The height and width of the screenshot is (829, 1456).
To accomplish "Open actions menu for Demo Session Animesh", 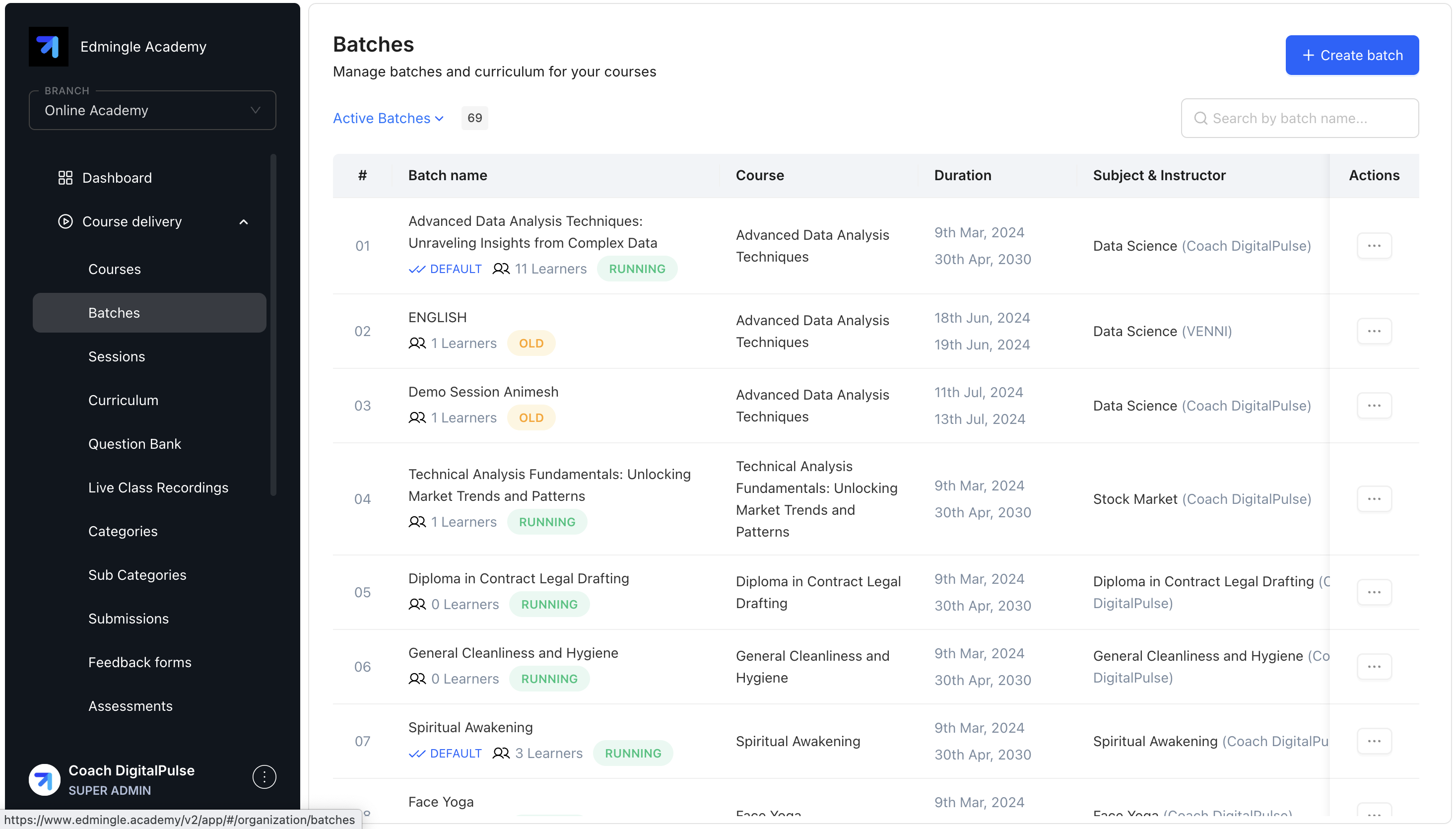I will click(x=1374, y=406).
